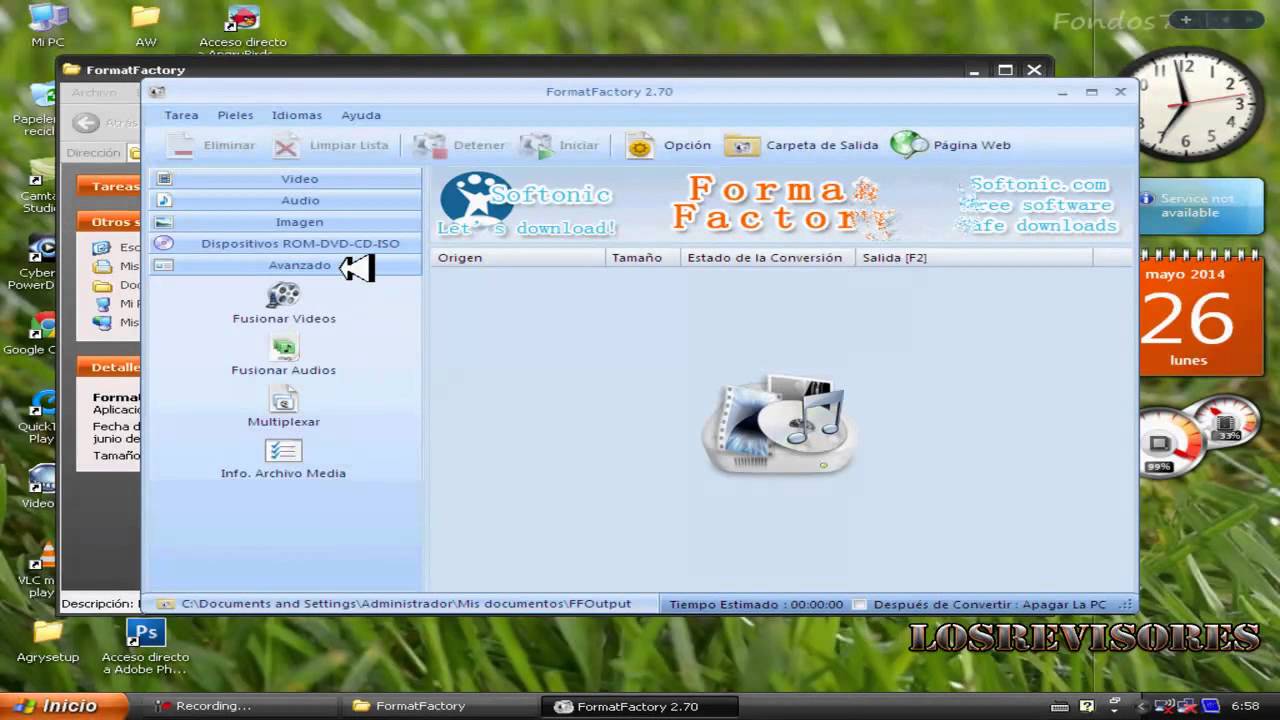Collapse Detalles panel in Explorer window

click(110, 367)
